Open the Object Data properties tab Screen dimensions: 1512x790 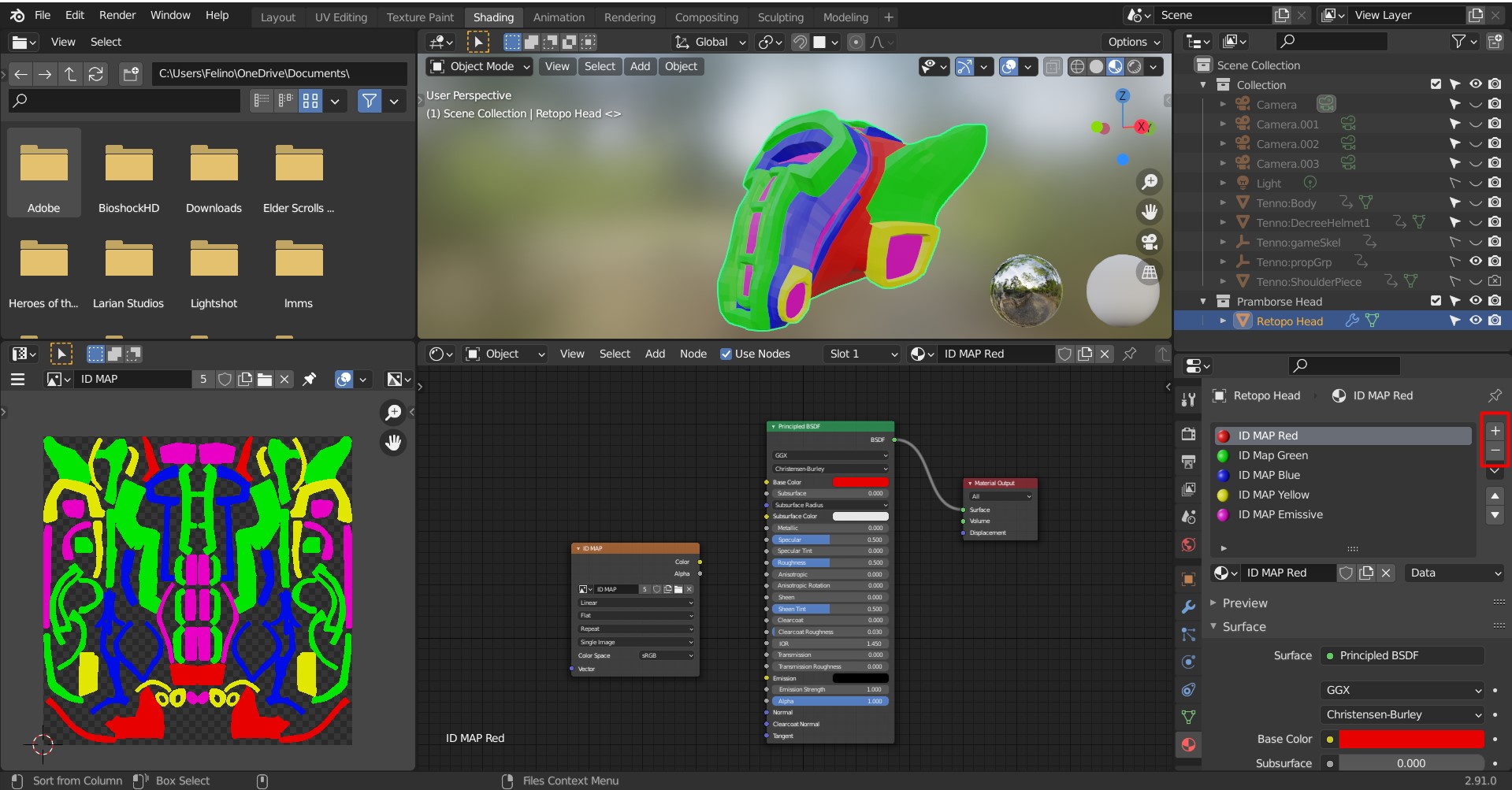(1188, 717)
